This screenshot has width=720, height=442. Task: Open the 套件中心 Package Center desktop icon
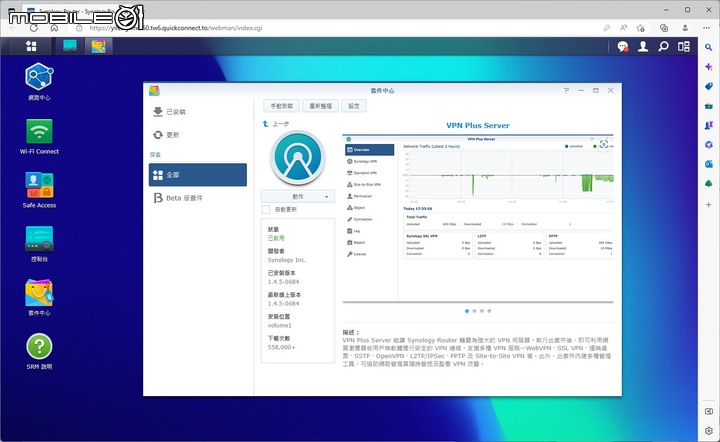[39, 297]
